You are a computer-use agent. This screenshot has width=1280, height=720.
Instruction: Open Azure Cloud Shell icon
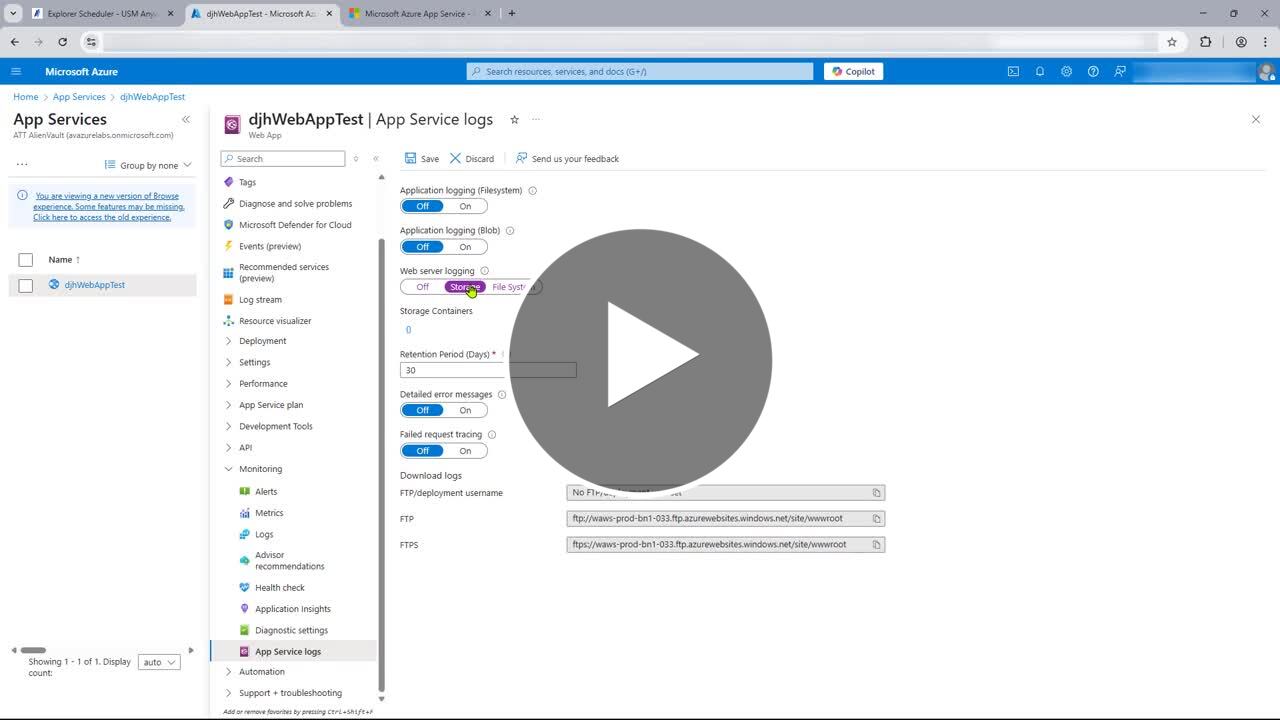tap(1013, 72)
